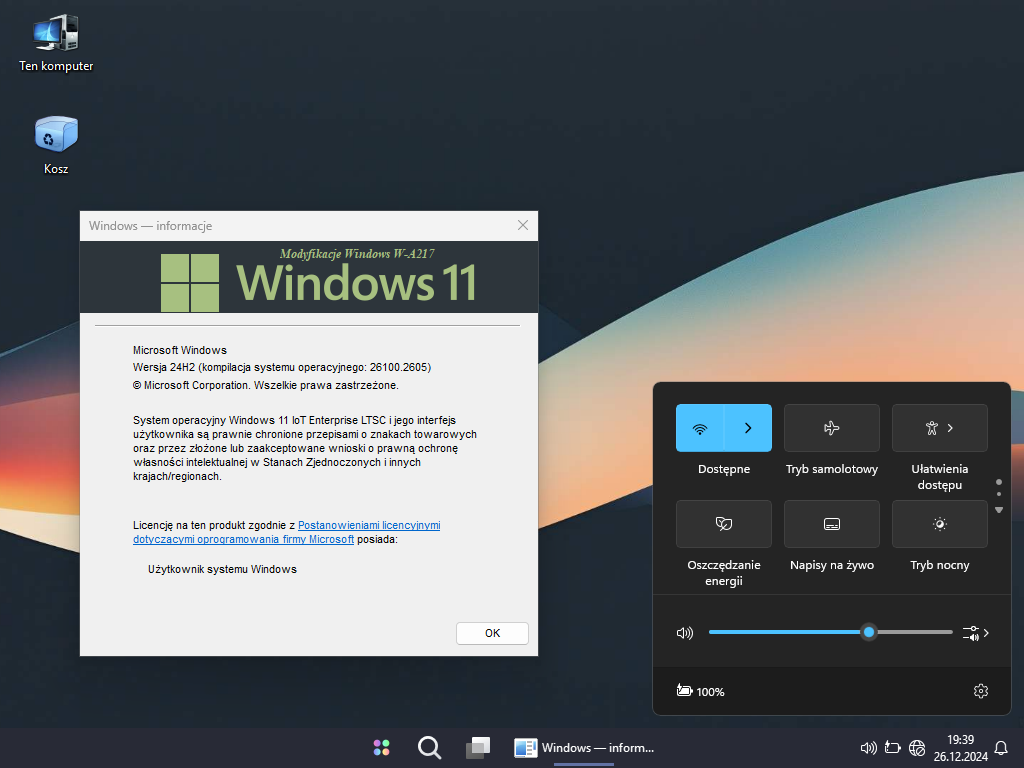Open quick settings gear icon
This screenshot has height=768, width=1024.
[980, 691]
